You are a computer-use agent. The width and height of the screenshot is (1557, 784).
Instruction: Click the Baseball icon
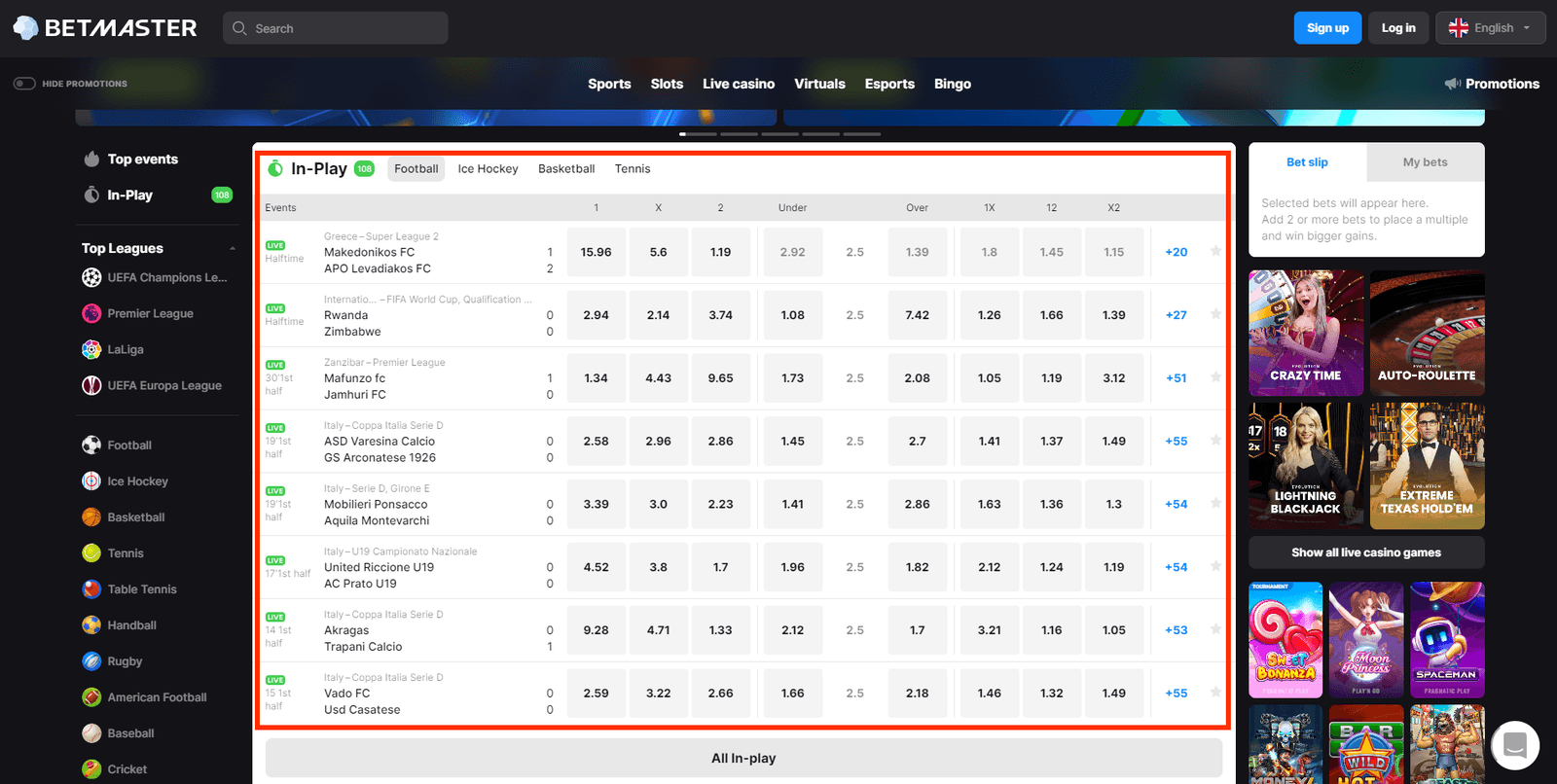coord(91,732)
